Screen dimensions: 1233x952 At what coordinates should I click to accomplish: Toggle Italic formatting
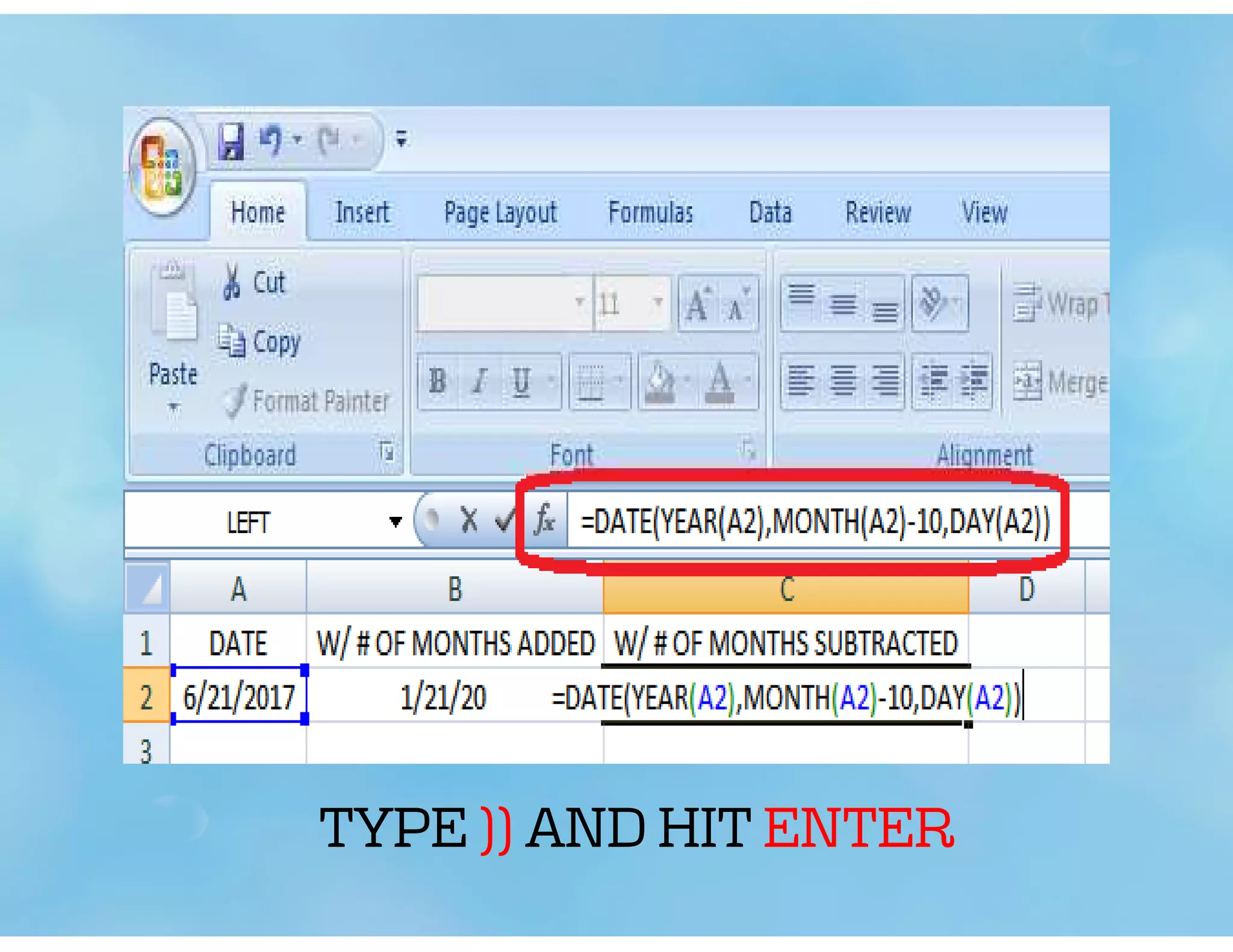[479, 380]
